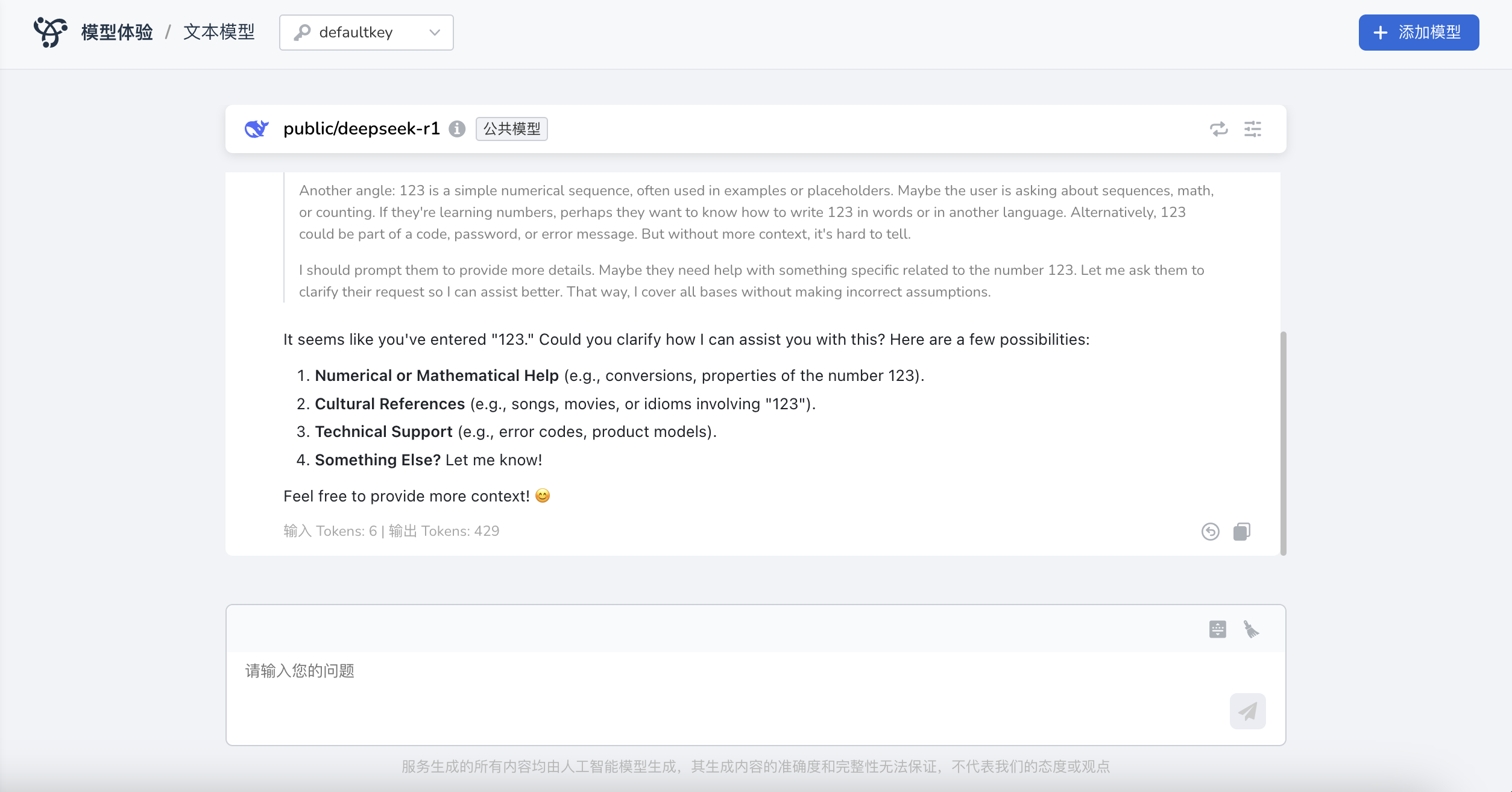
Task: Click the 添加模型 button
Action: (1418, 33)
